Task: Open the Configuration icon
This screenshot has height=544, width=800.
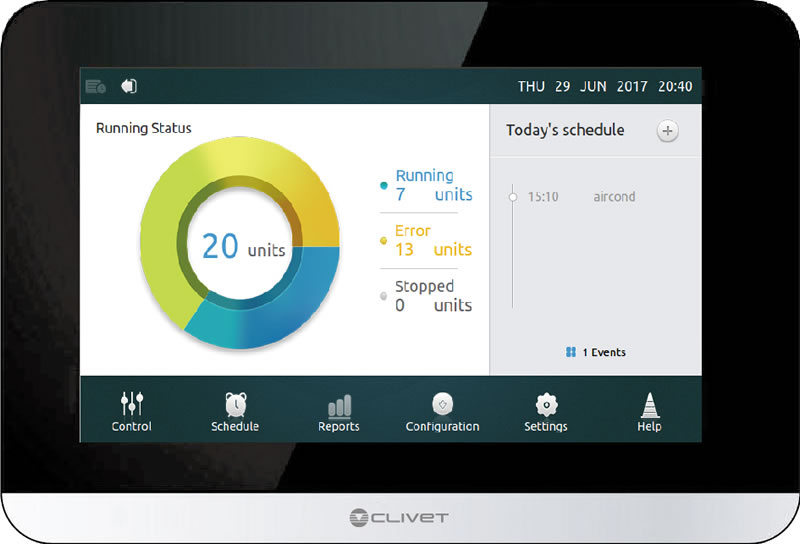Action: [442, 404]
